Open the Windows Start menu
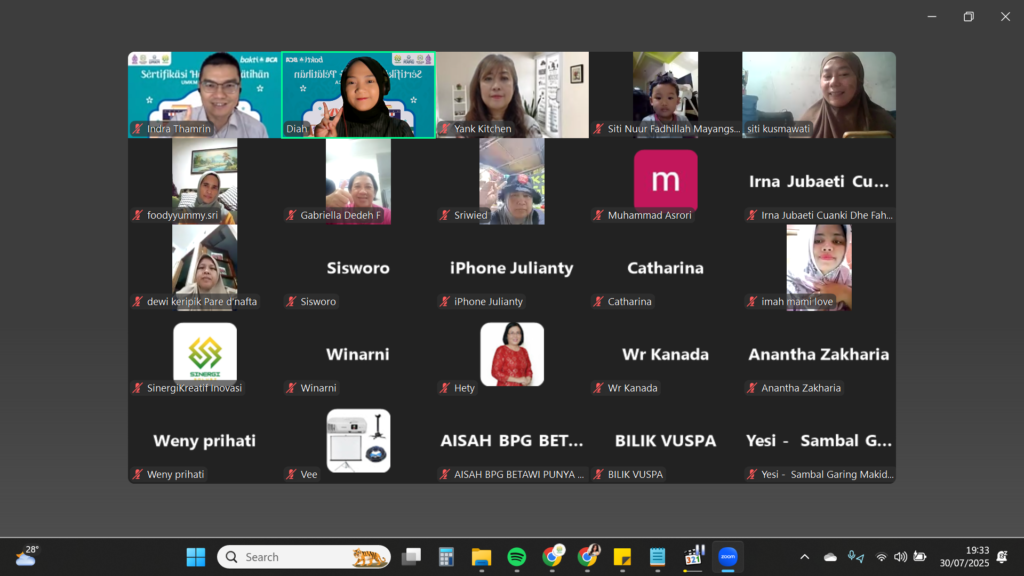Image resolution: width=1024 pixels, height=576 pixels. (x=196, y=557)
